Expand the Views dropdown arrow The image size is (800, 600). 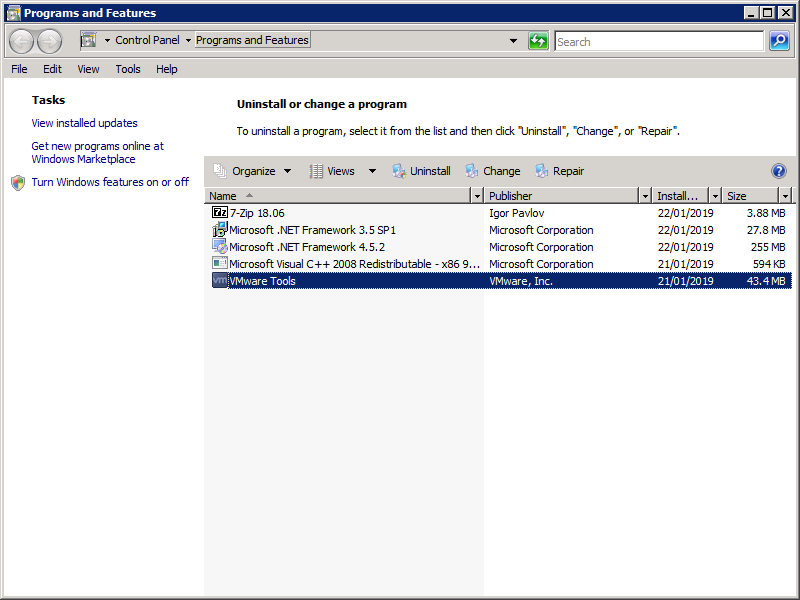372,171
